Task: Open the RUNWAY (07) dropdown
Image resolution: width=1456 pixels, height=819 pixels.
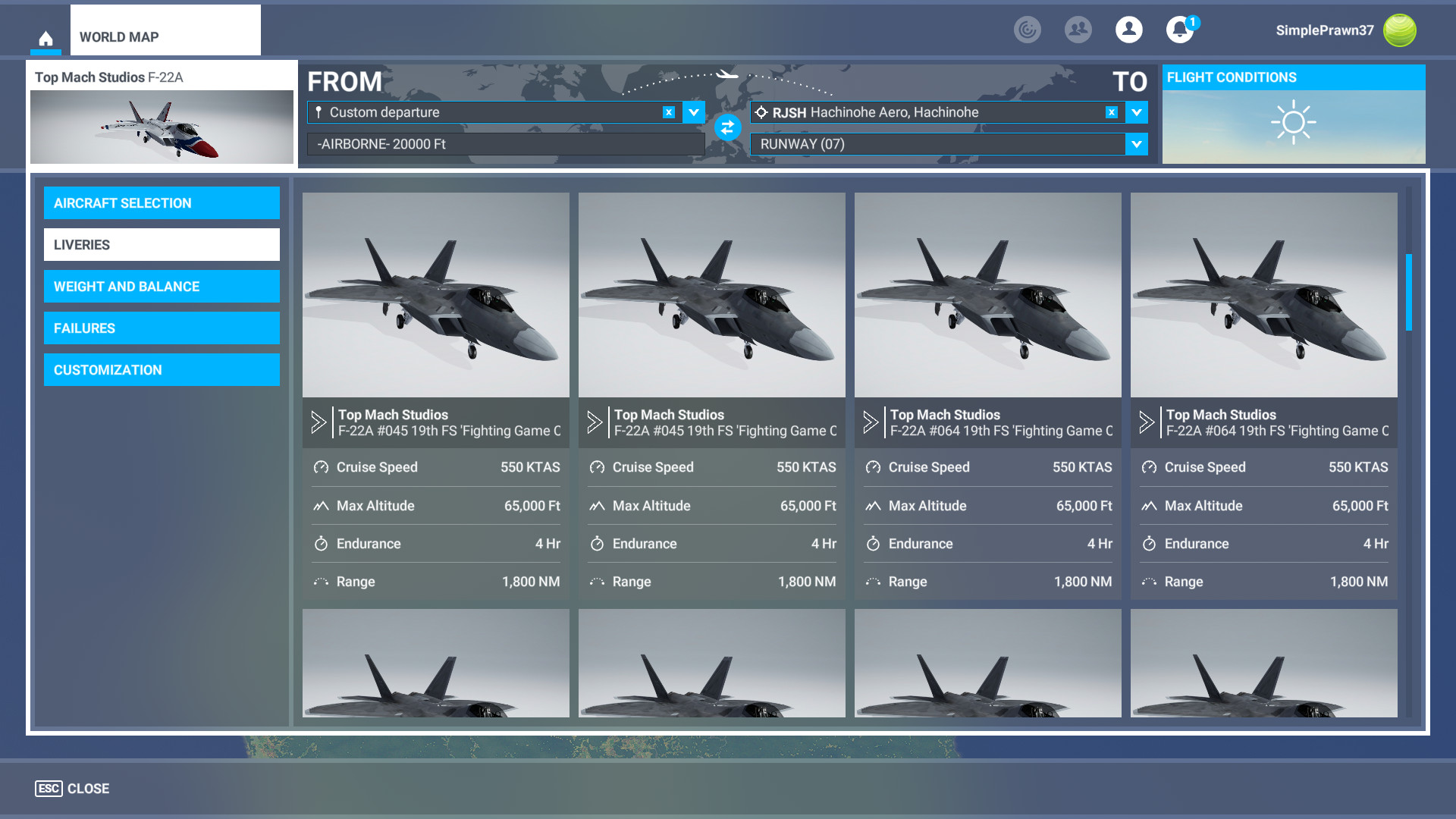Action: coord(1136,144)
